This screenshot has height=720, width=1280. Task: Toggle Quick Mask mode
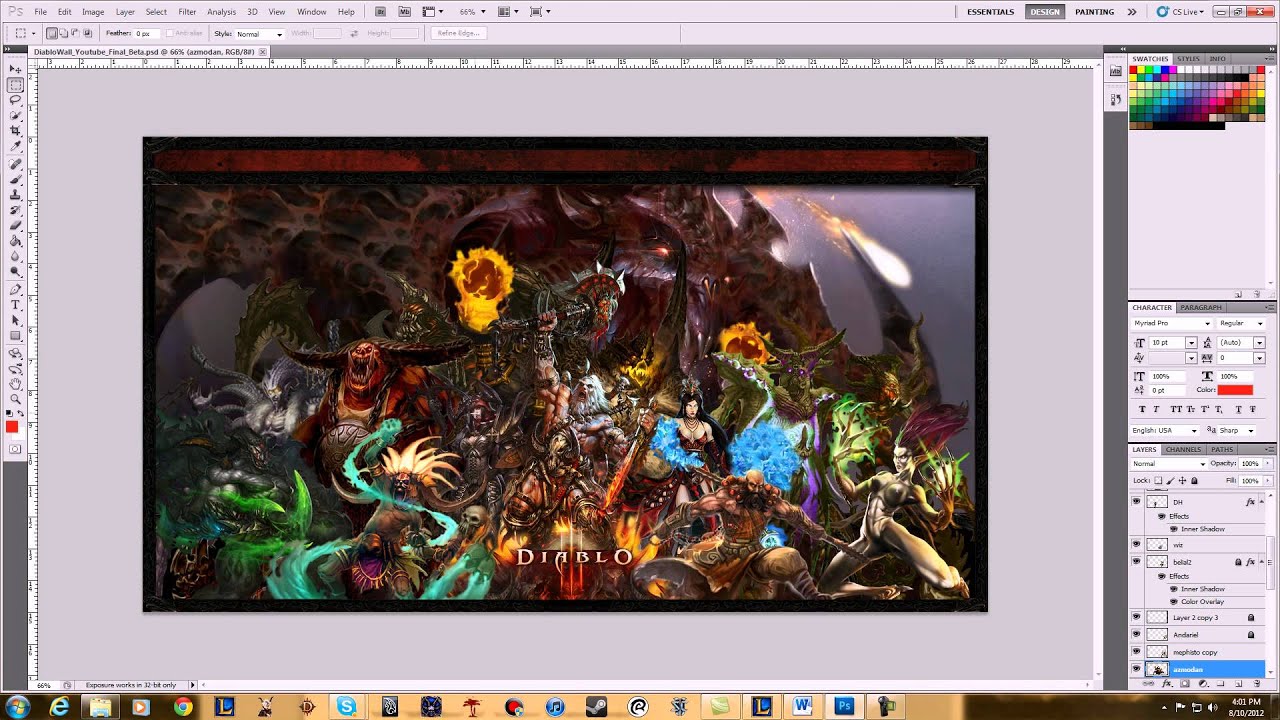[15, 449]
